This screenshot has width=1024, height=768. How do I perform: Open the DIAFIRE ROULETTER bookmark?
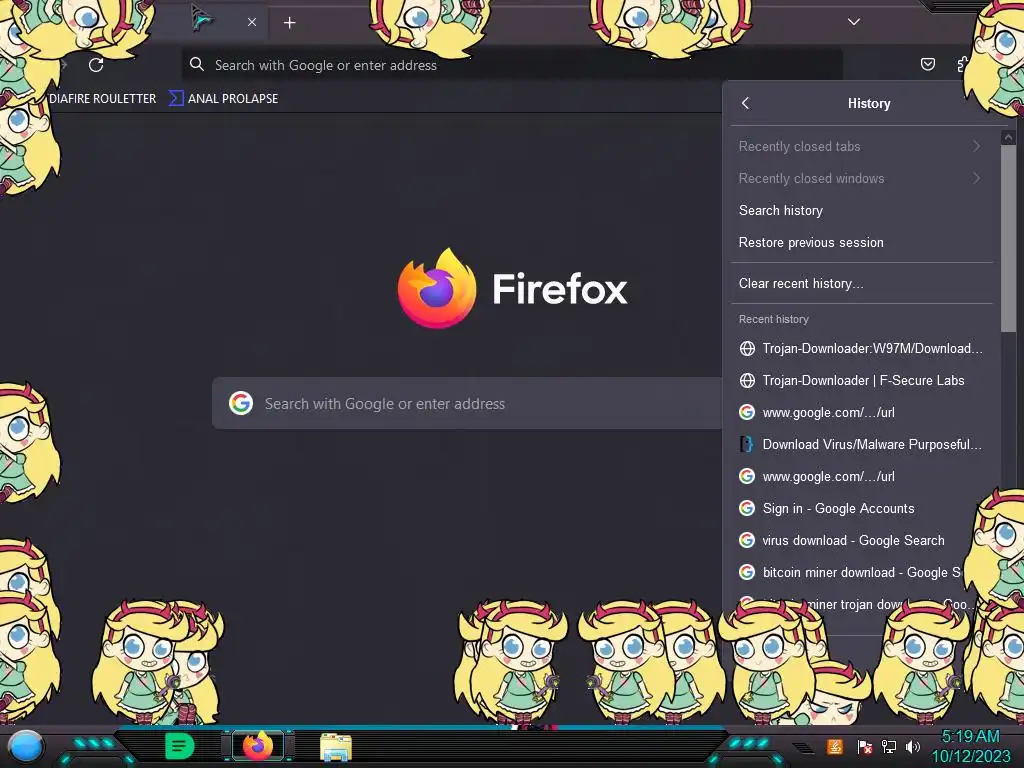pos(103,99)
